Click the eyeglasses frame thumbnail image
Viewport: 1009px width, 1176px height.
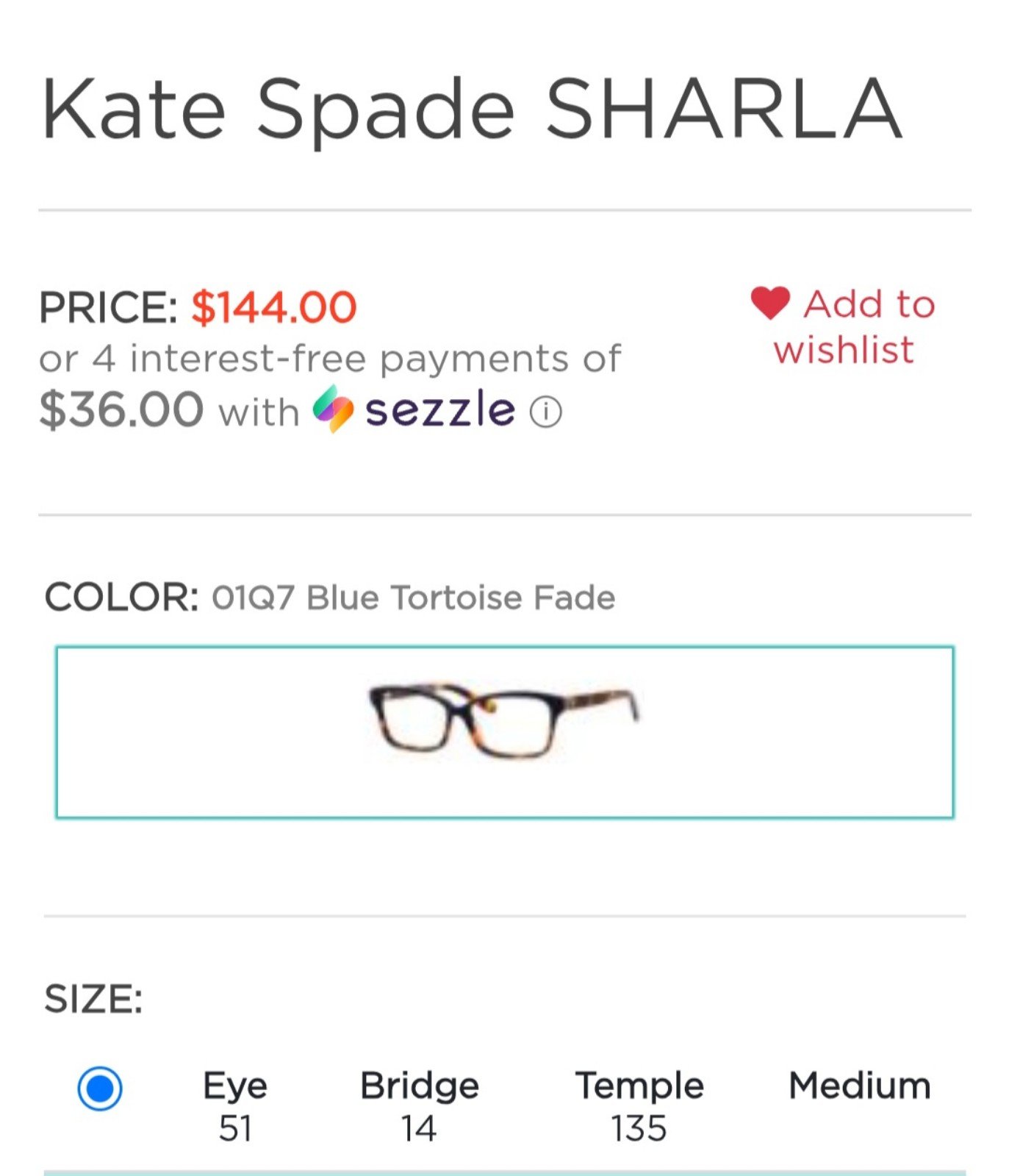pyautogui.click(x=504, y=721)
